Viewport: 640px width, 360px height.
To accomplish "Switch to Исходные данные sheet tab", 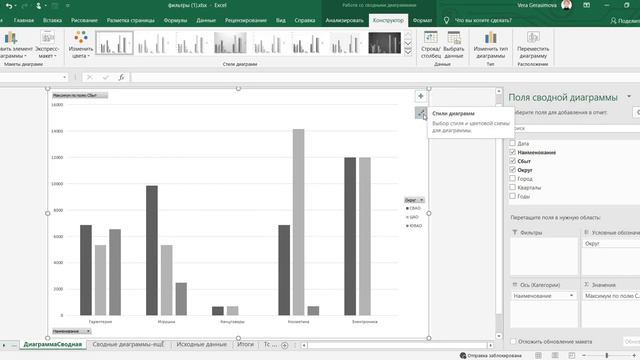I will pos(202,344).
